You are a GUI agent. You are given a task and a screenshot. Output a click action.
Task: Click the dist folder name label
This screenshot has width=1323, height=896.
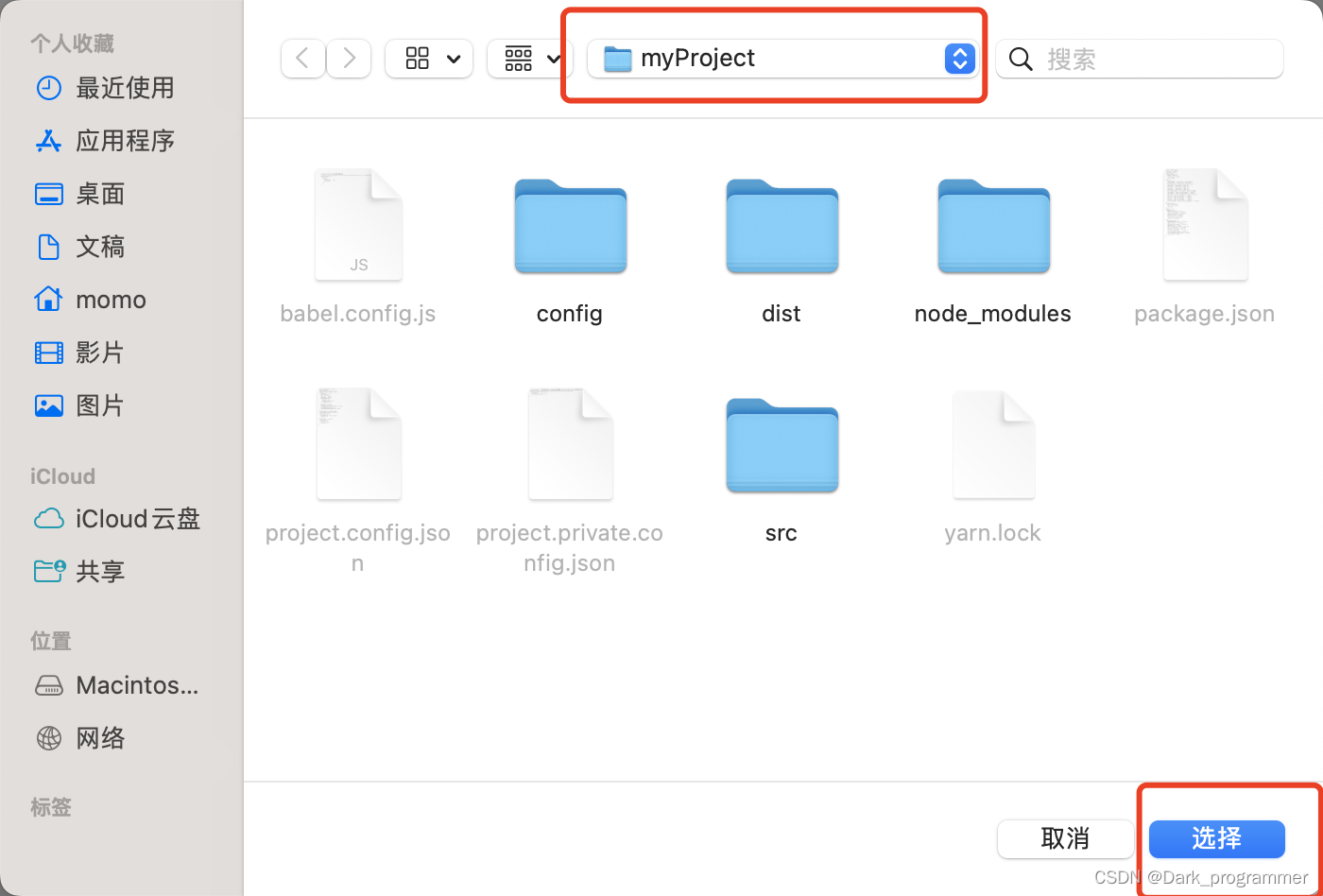pyautogui.click(x=782, y=314)
